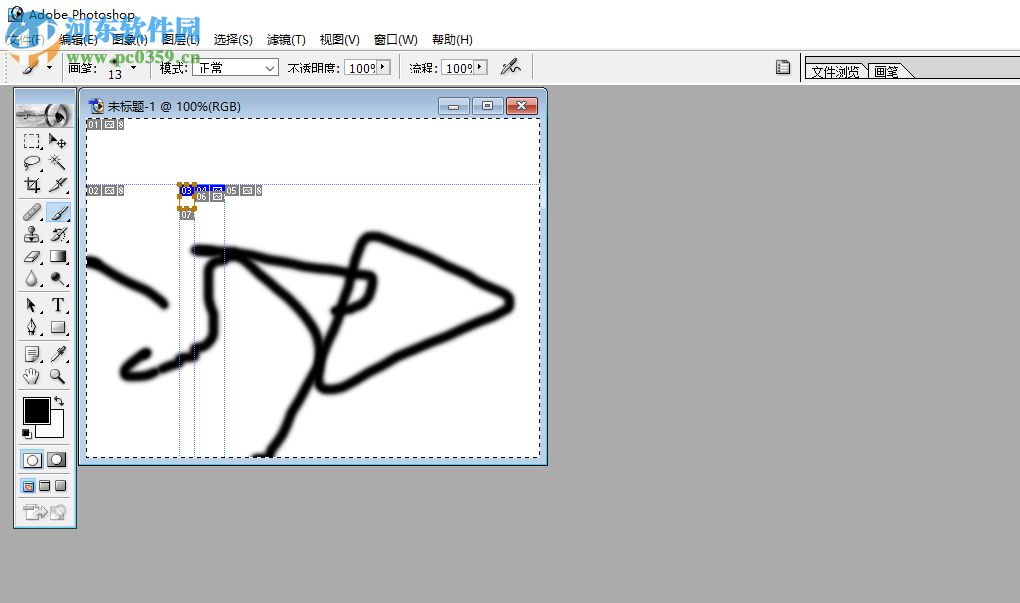
Task: Enable airbrush mode in the options bar
Action: coord(511,67)
